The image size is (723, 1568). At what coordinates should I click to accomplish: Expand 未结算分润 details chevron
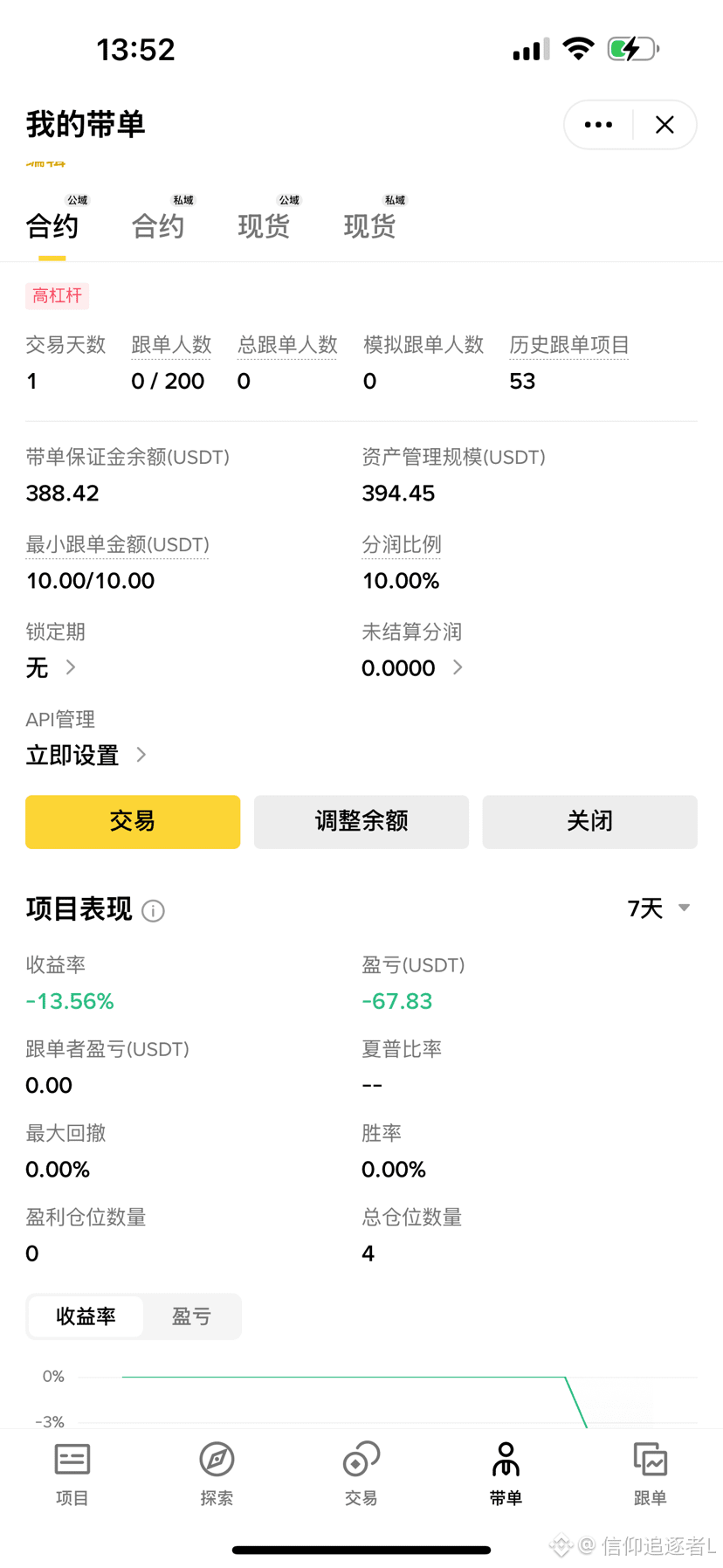tap(458, 667)
